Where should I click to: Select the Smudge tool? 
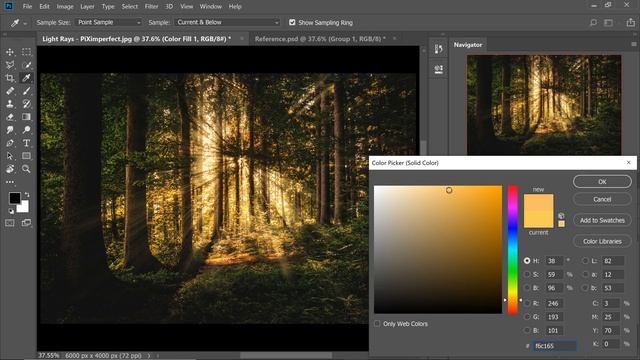click(x=10, y=130)
